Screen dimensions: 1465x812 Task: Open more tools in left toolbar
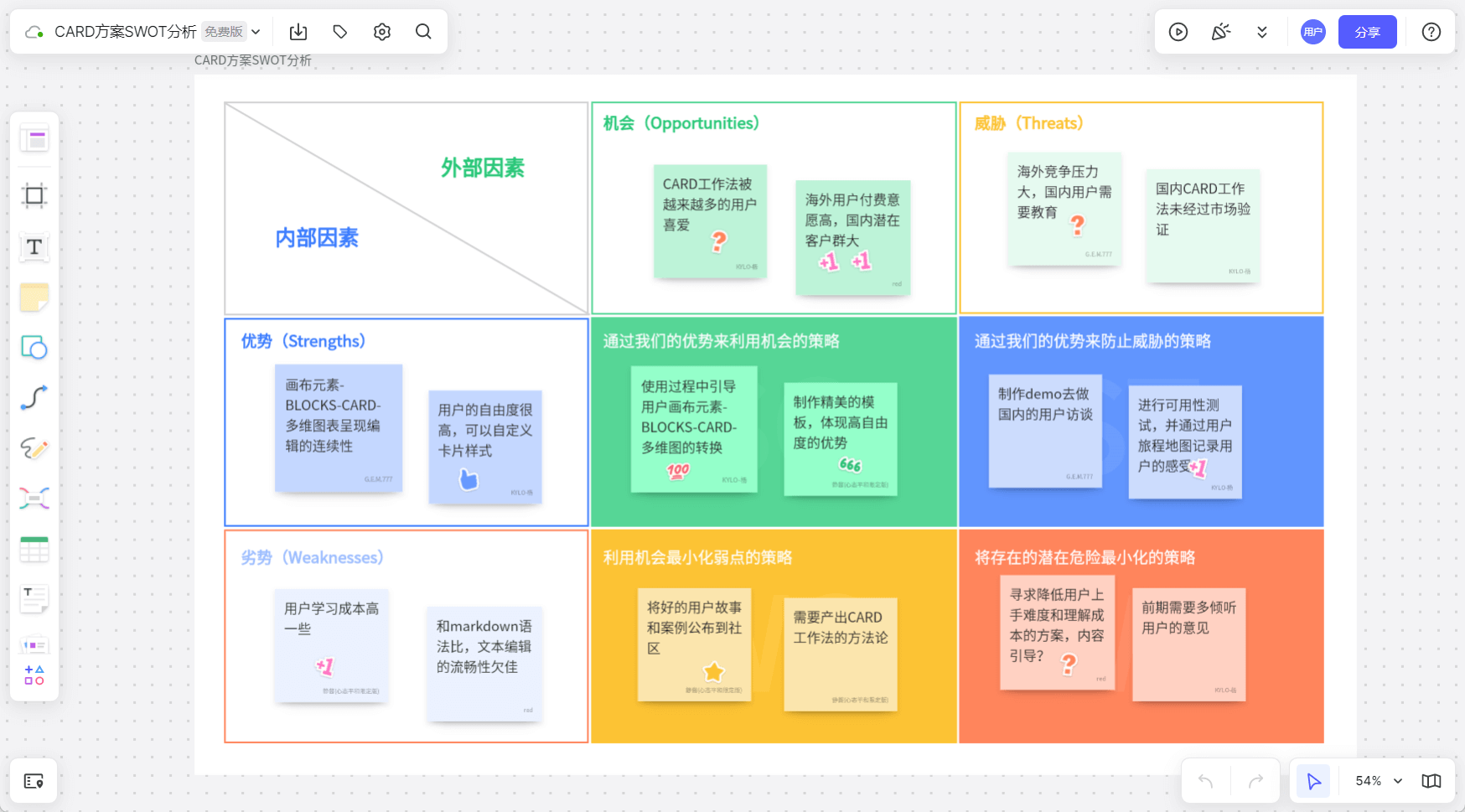tap(34, 675)
